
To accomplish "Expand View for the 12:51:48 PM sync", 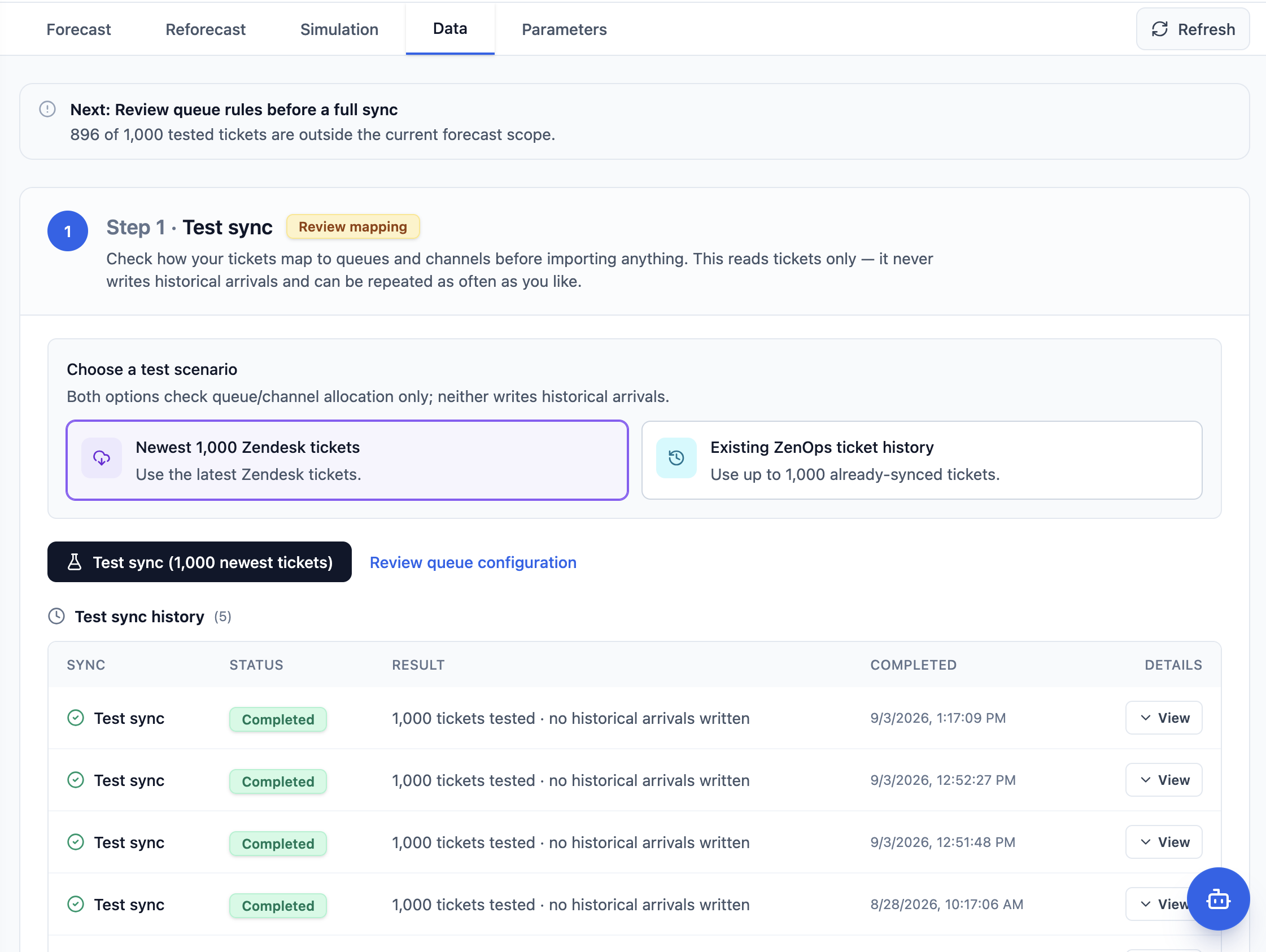I will pos(1164,842).
